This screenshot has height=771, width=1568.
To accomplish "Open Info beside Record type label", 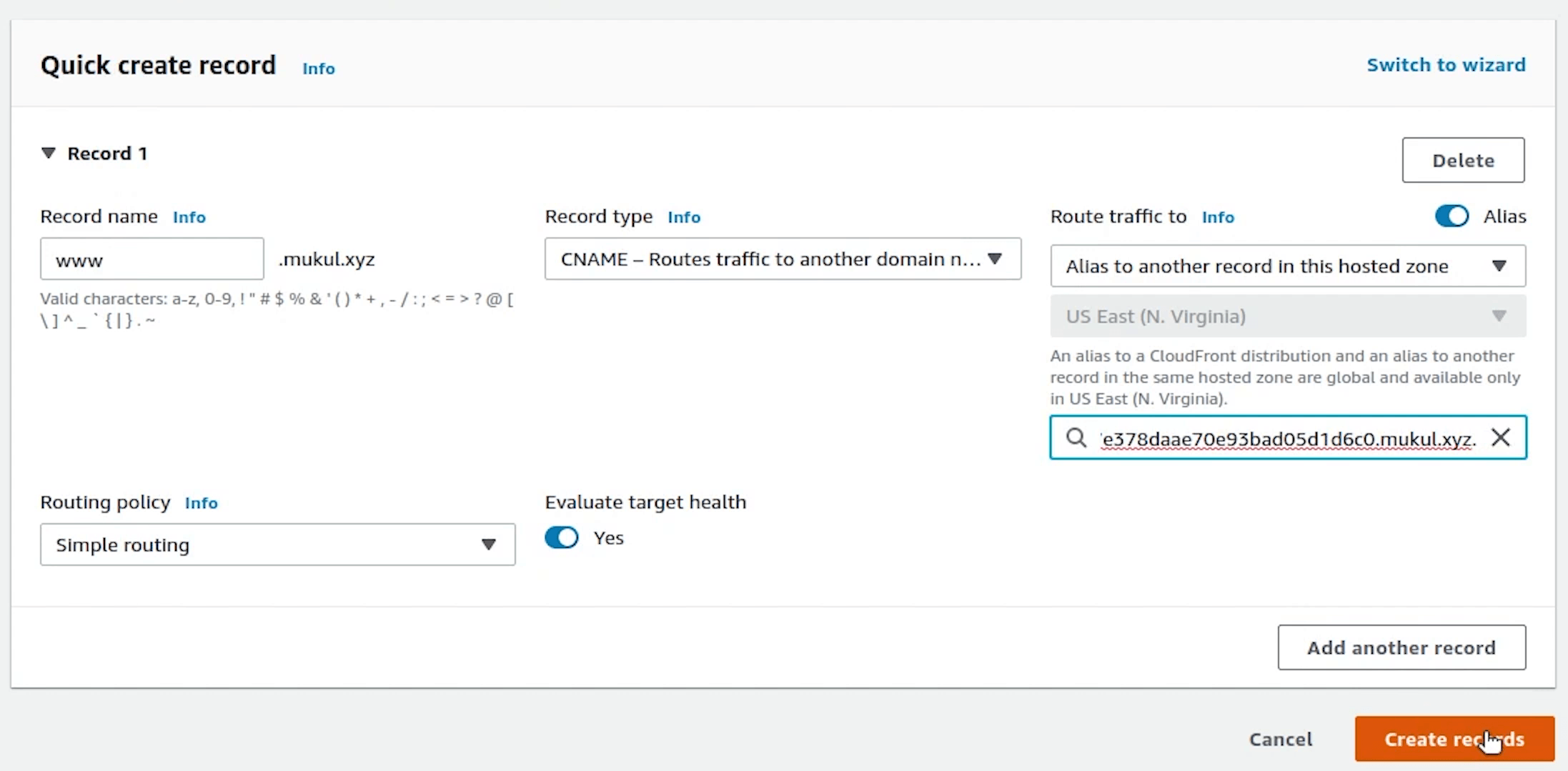I will point(683,217).
